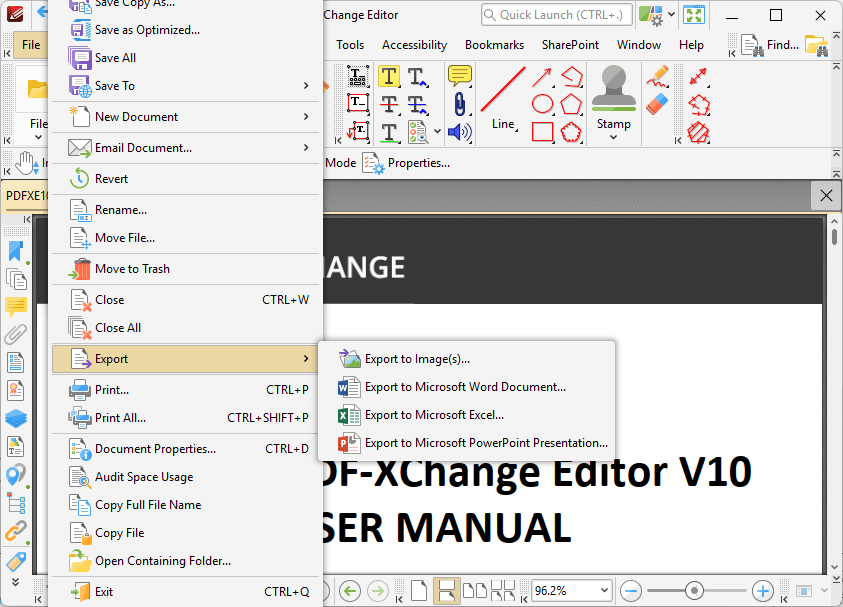Select the Polygon shape tool
Screen dimensions: 843x607
[571, 104]
